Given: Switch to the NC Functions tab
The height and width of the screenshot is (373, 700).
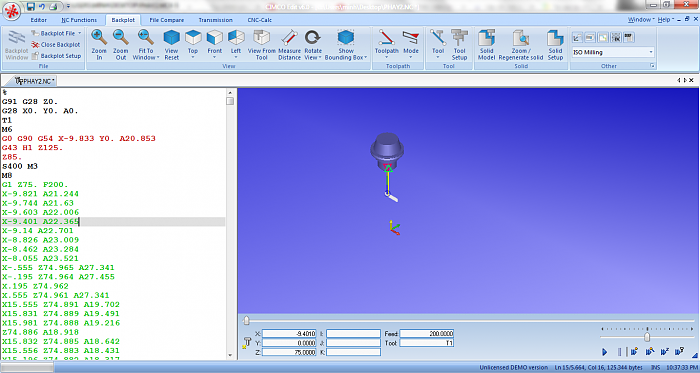Looking at the screenshot, I should tap(79, 20).
